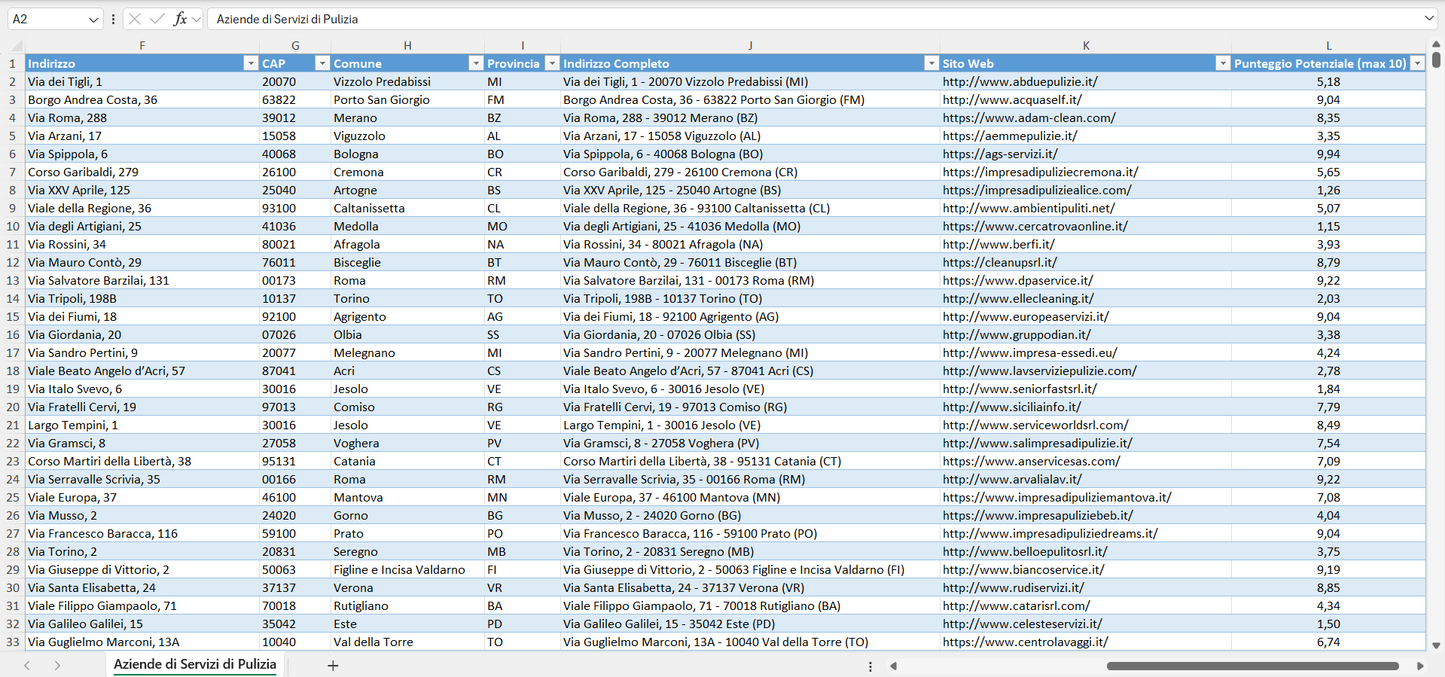The image size is (1445, 677).
Task: Open the Name Box dropdown arrow
Action: 94,19
